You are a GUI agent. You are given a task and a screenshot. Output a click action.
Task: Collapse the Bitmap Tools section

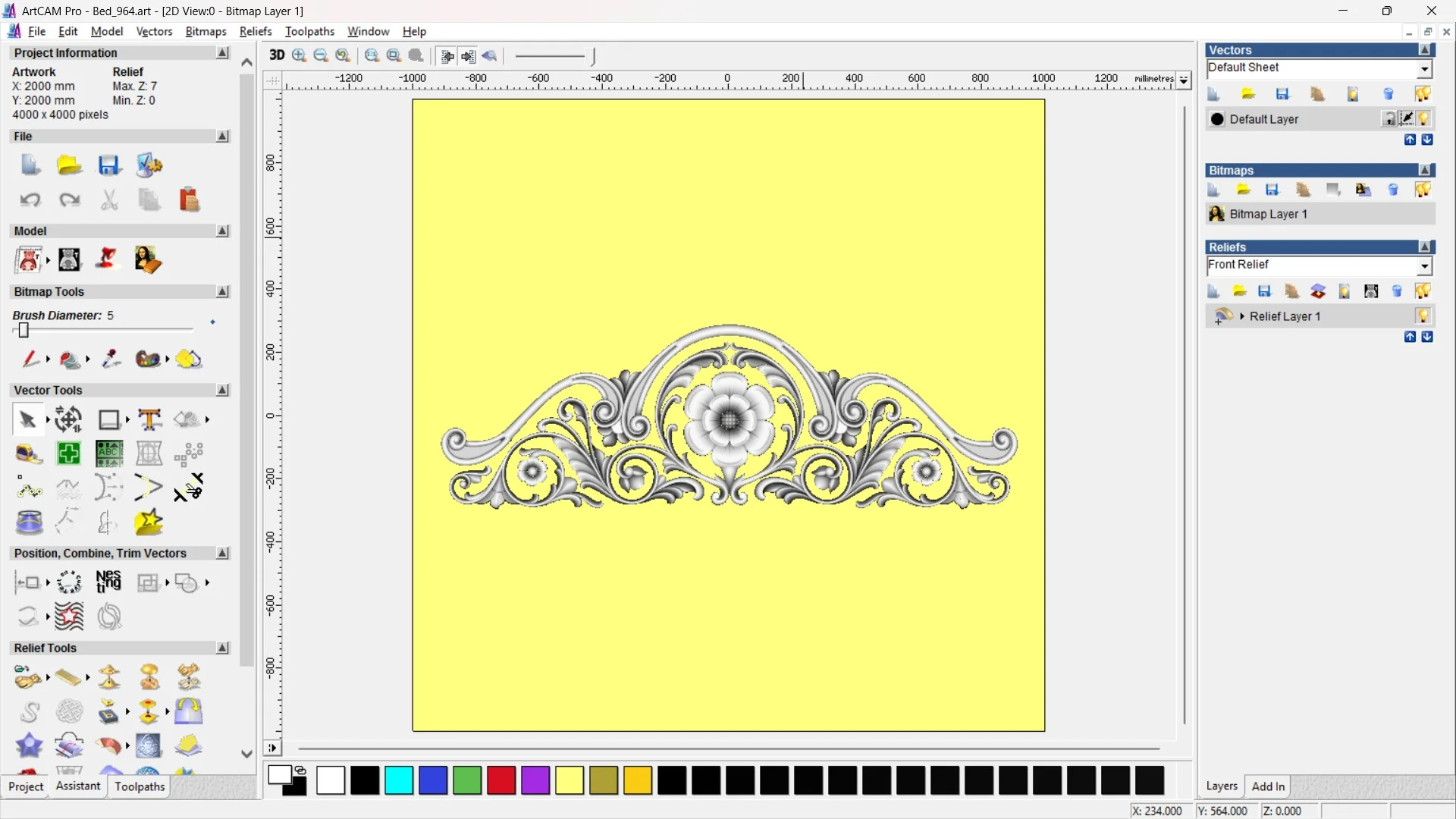[222, 292]
